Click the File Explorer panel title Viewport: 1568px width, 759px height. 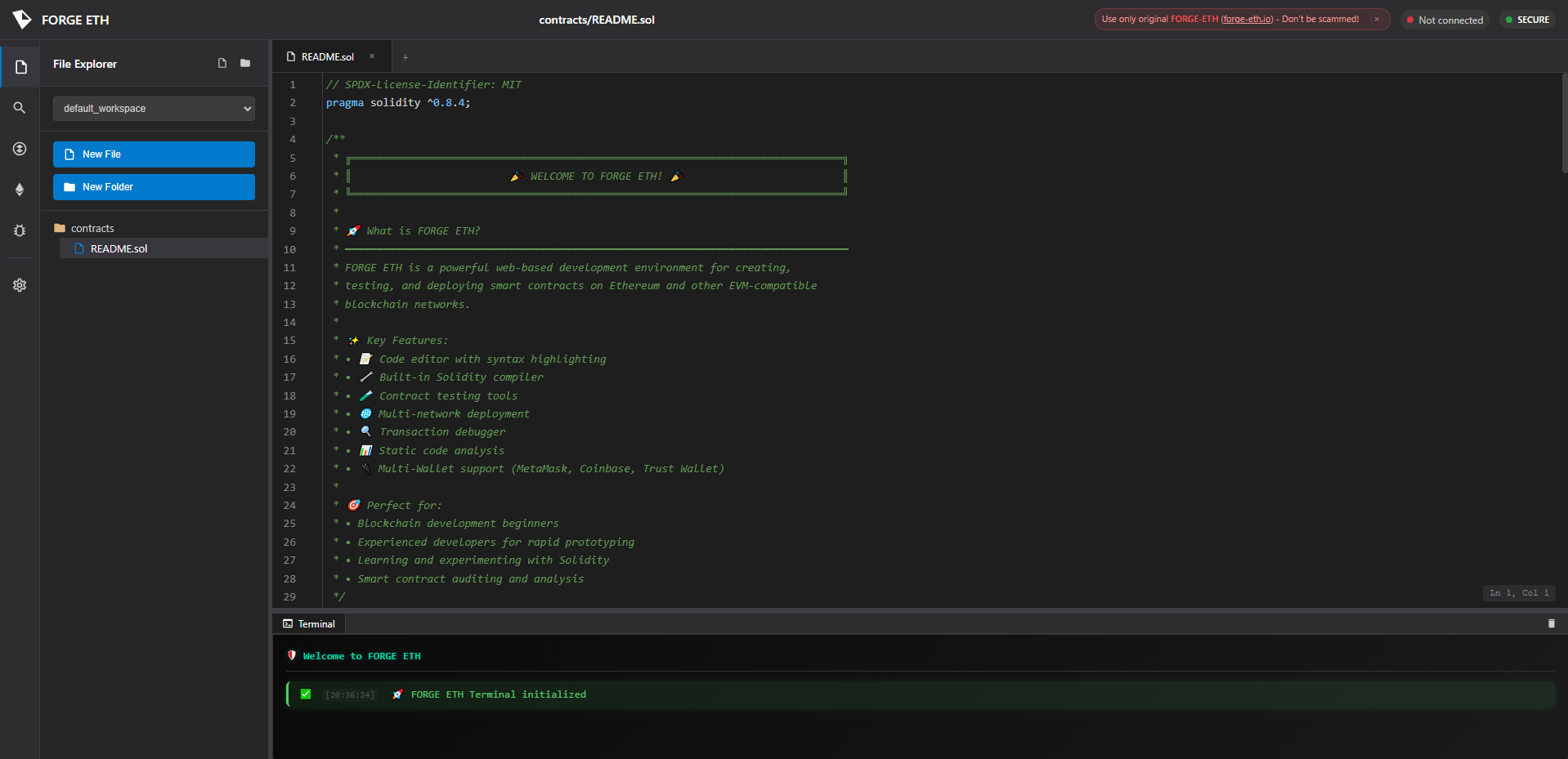[x=85, y=64]
